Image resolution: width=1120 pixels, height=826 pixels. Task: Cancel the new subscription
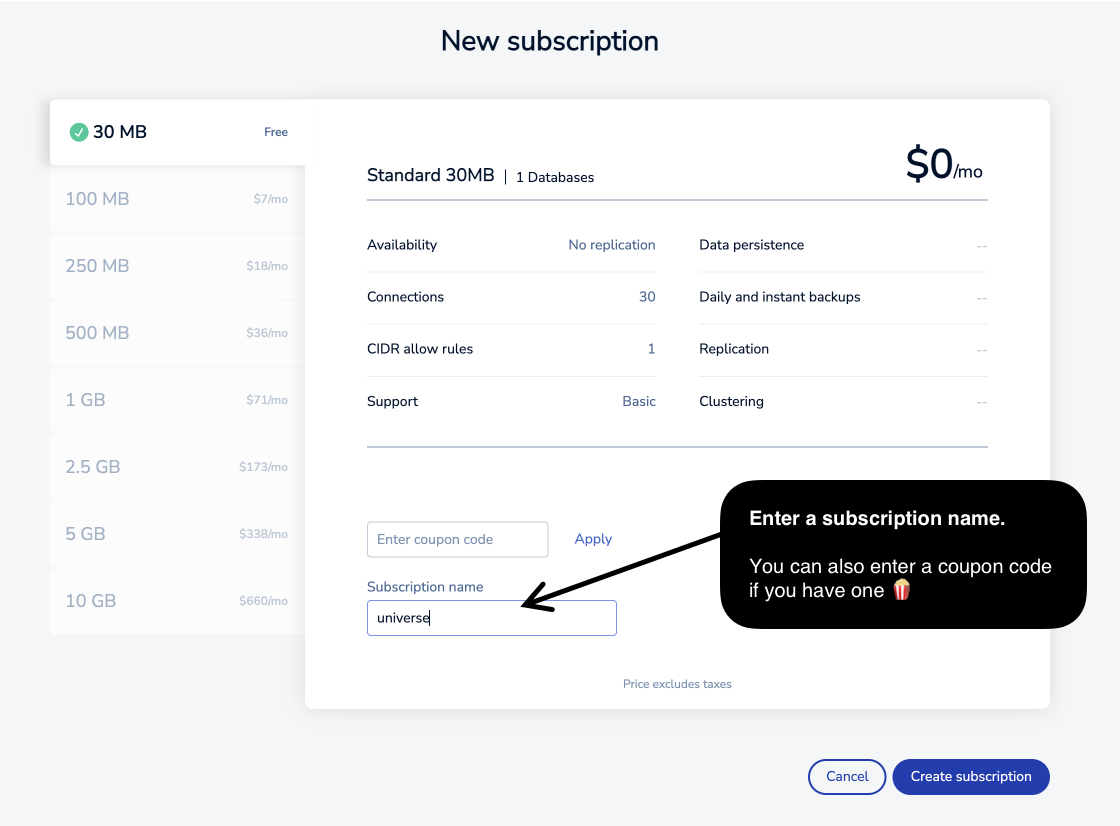tap(847, 777)
